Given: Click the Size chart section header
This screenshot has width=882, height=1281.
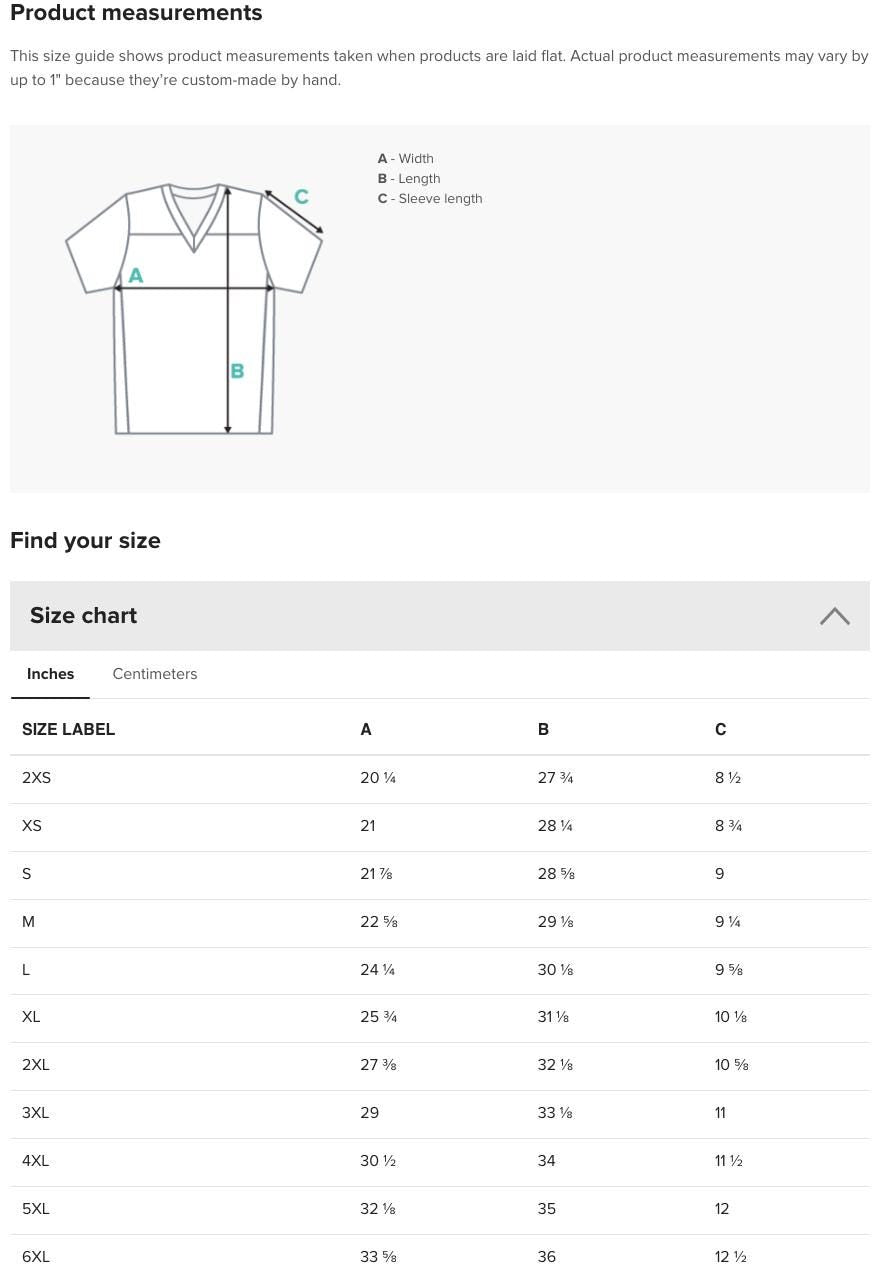Looking at the screenshot, I should (x=84, y=616).
